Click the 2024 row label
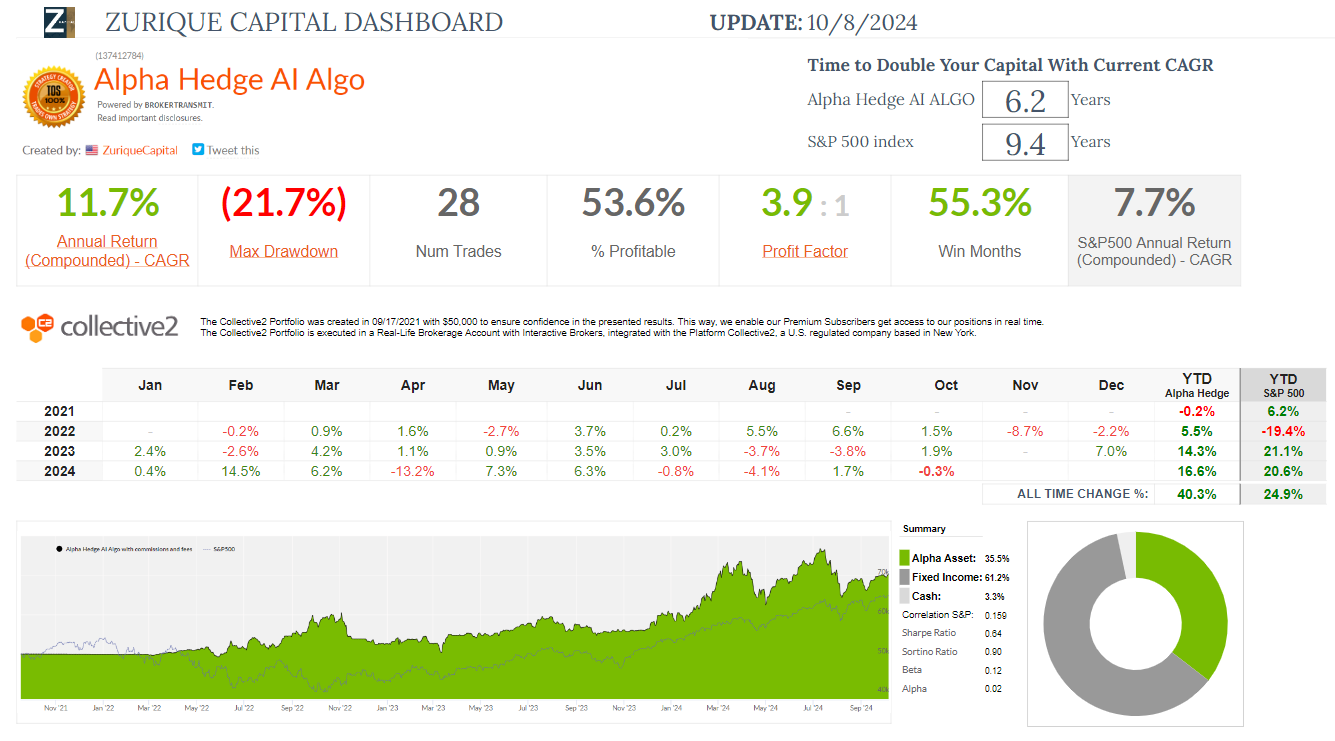1335x741 pixels. click(59, 471)
